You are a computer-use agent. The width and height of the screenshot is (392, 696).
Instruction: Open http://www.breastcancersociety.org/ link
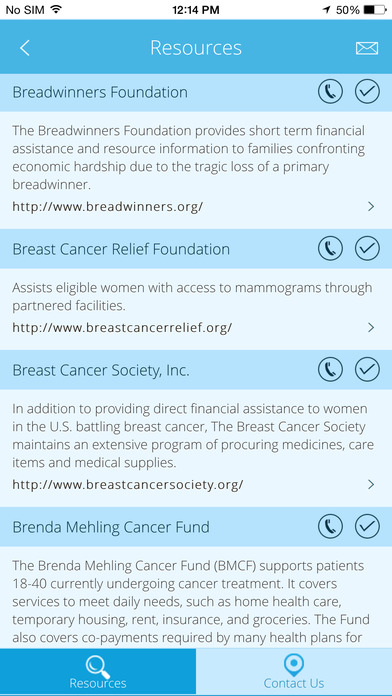[128, 484]
